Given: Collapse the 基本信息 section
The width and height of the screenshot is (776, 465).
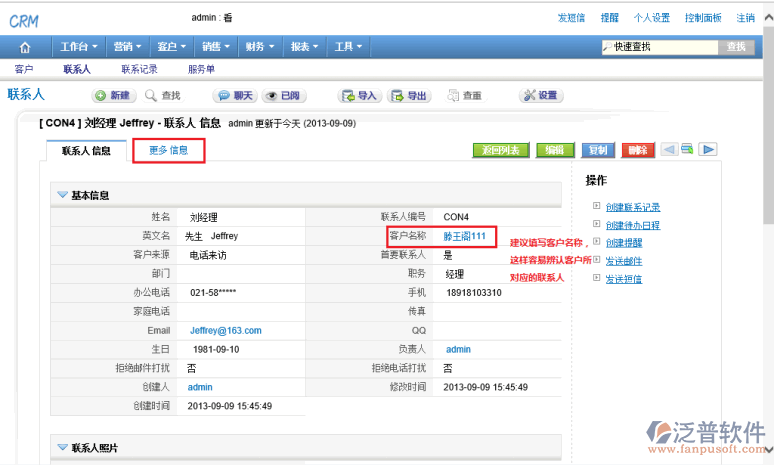Looking at the screenshot, I should pos(63,195).
